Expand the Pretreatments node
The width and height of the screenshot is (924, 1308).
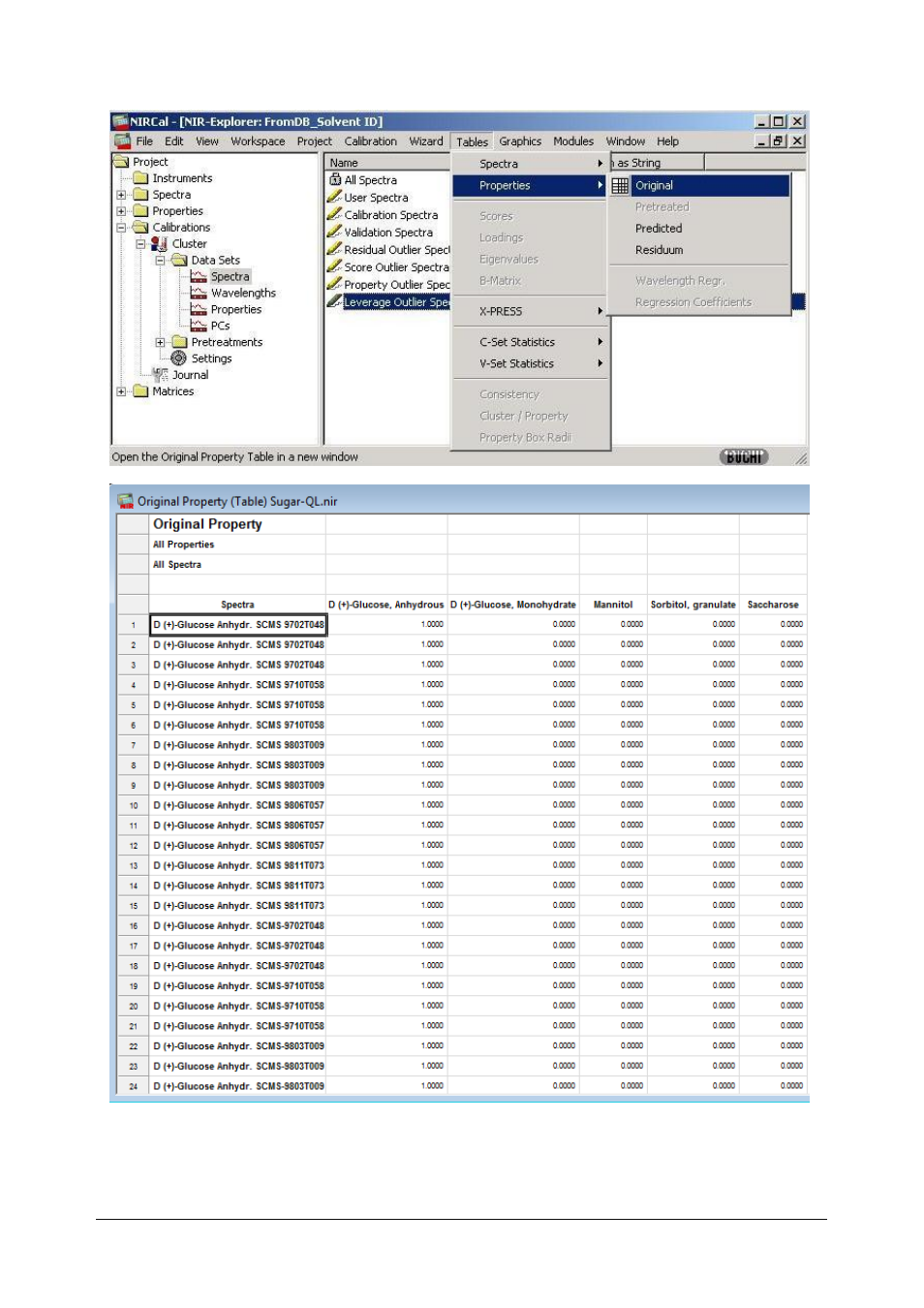click(x=160, y=342)
